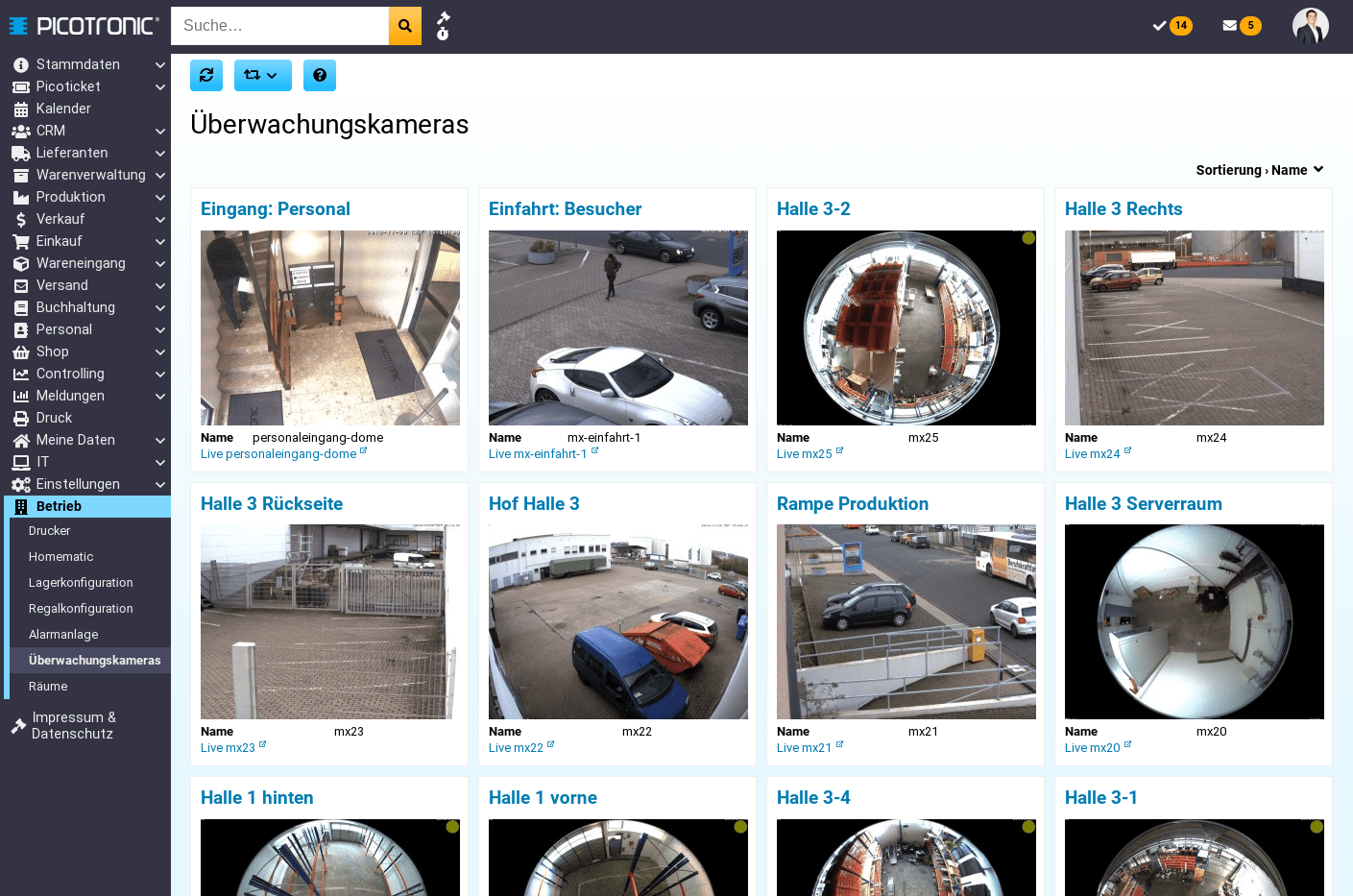
Task: Open the Rampe Produktion camera thumbnail
Action: [906, 621]
